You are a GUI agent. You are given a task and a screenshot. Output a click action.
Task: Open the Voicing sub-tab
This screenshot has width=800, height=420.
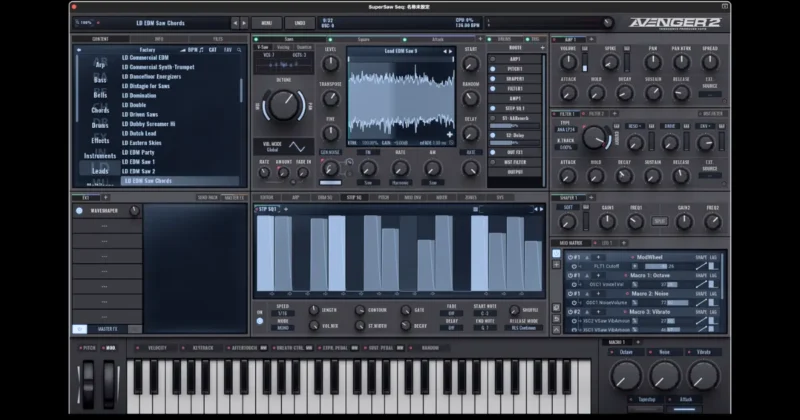click(x=283, y=47)
